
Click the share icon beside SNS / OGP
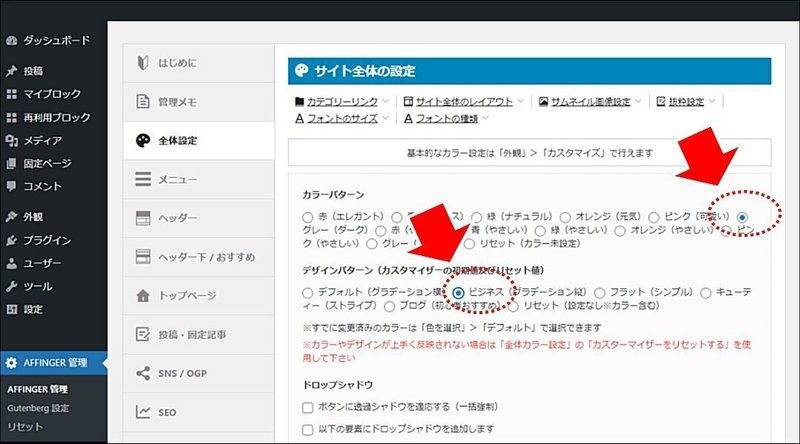(x=143, y=373)
